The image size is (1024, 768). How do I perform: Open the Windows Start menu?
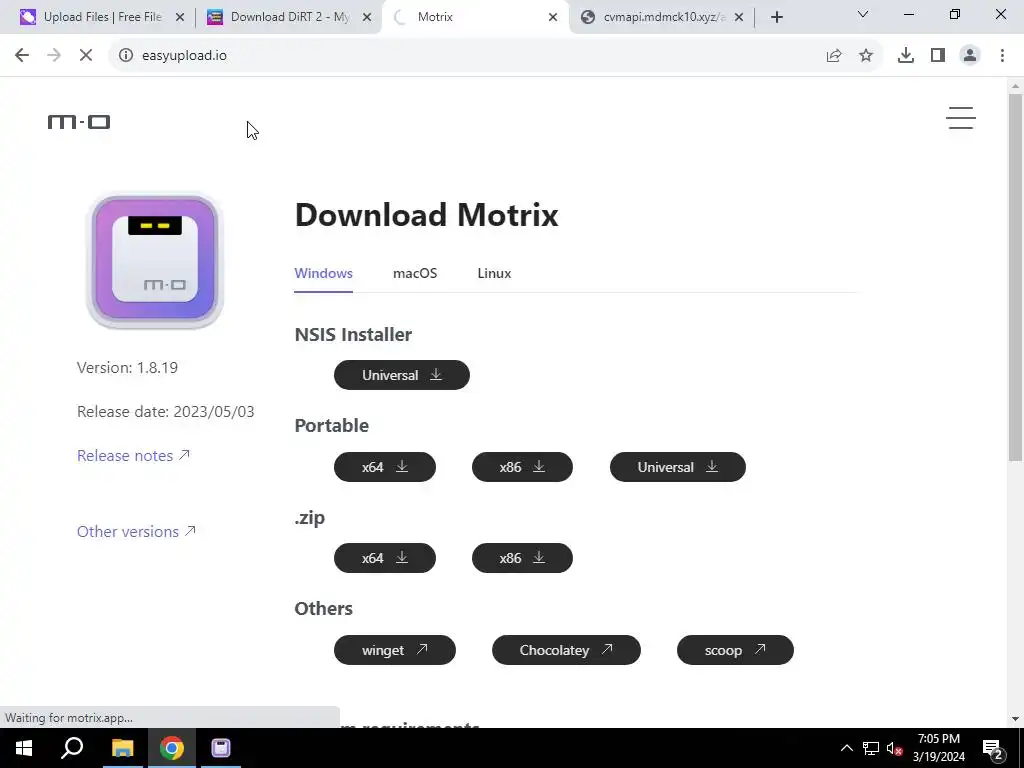pyautogui.click(x=24, y=748)
